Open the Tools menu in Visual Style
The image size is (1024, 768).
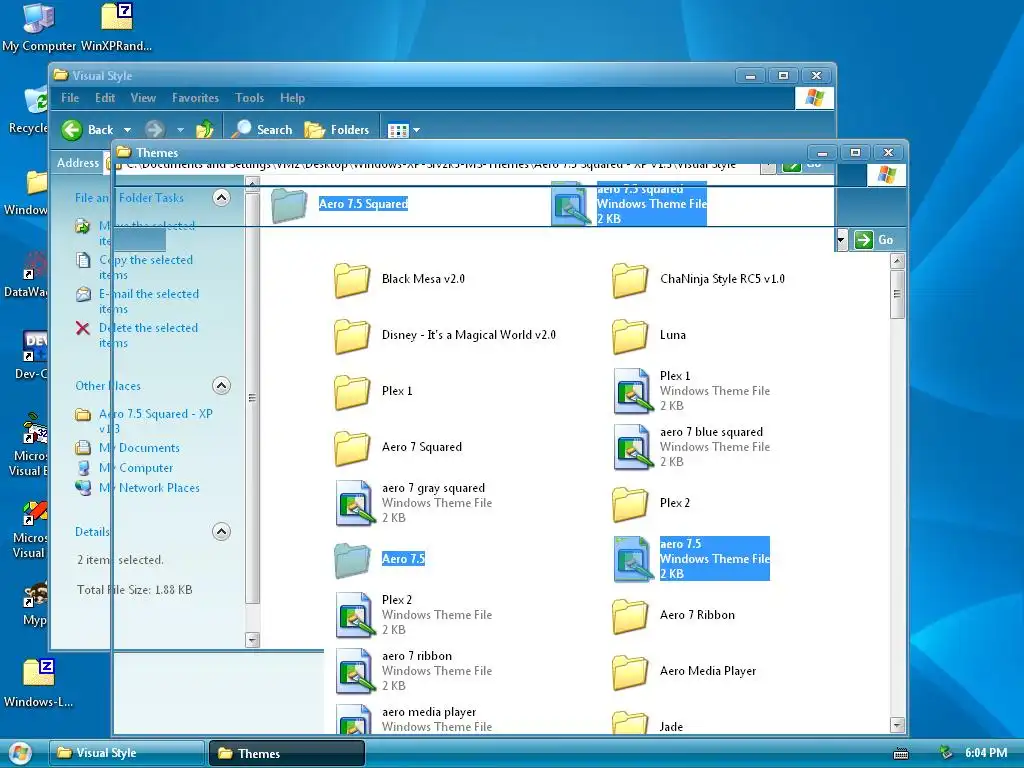[x=249, y=98]
